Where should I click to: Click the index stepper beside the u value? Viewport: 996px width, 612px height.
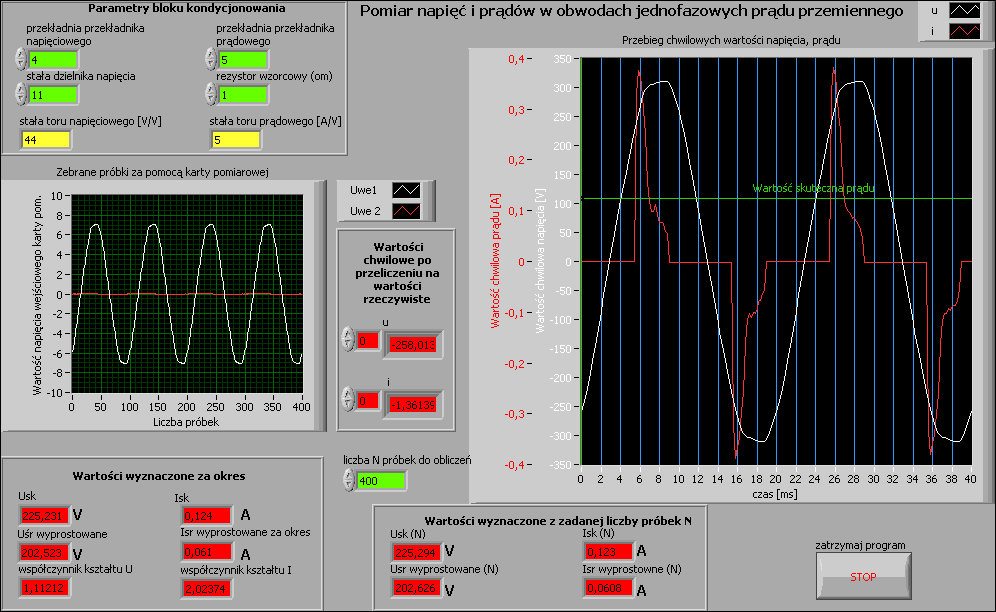point(347,340)
